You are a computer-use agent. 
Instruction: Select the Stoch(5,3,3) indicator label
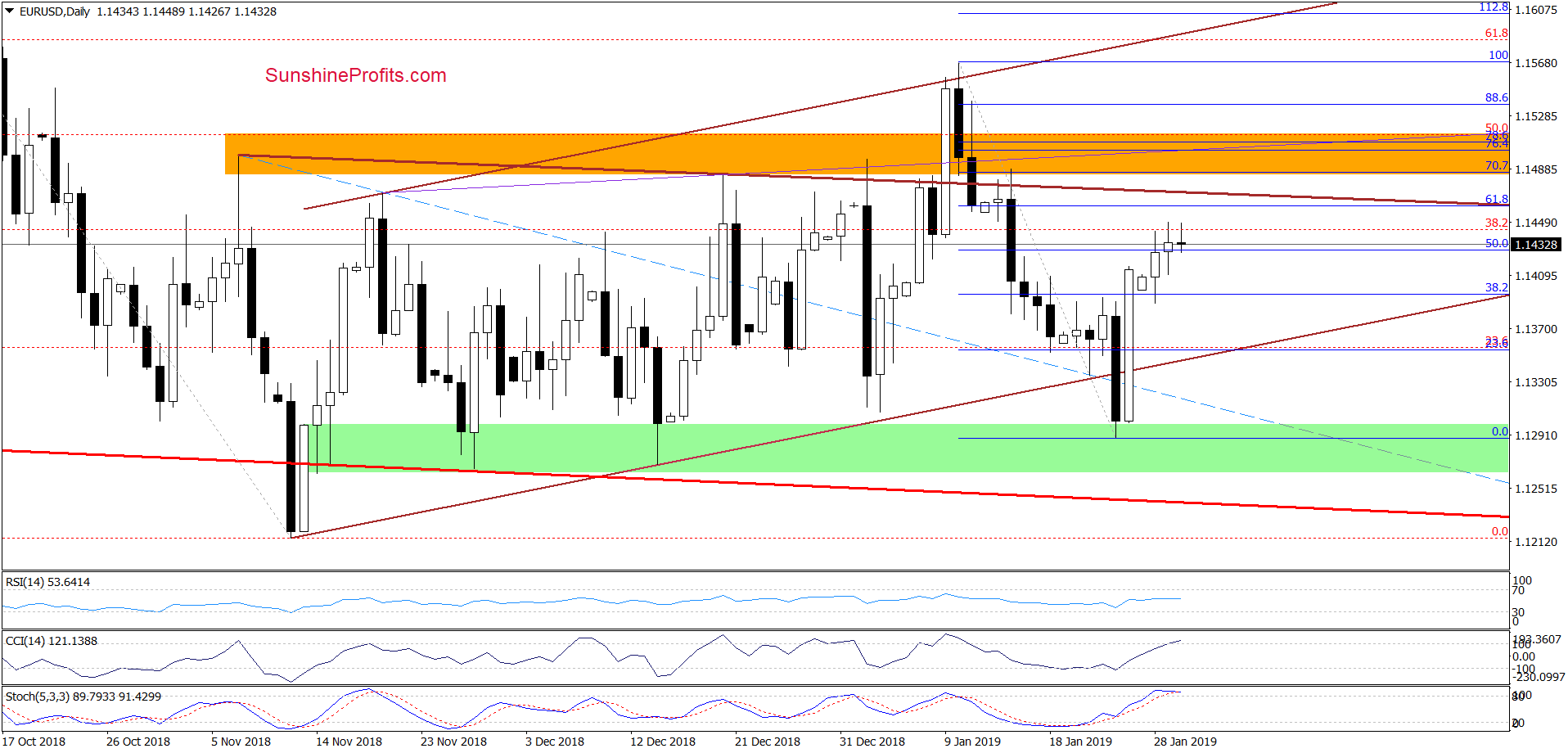[x=83, y=697]
